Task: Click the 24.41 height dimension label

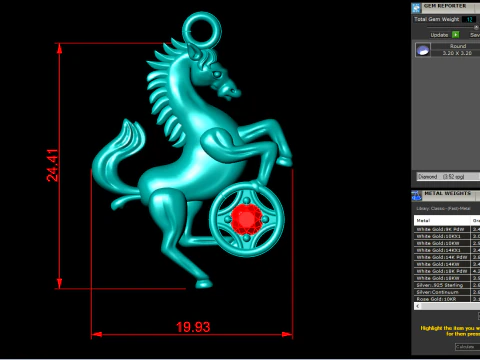Action: pyautogui.click(x=52, y=165)
